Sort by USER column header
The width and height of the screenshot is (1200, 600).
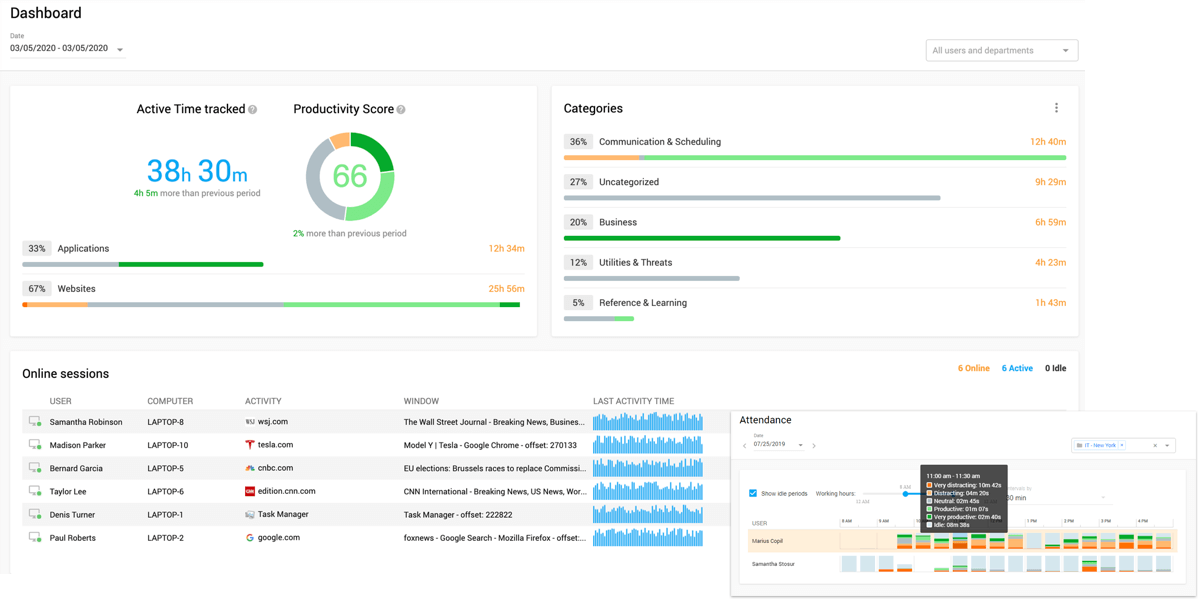point(61,401)
